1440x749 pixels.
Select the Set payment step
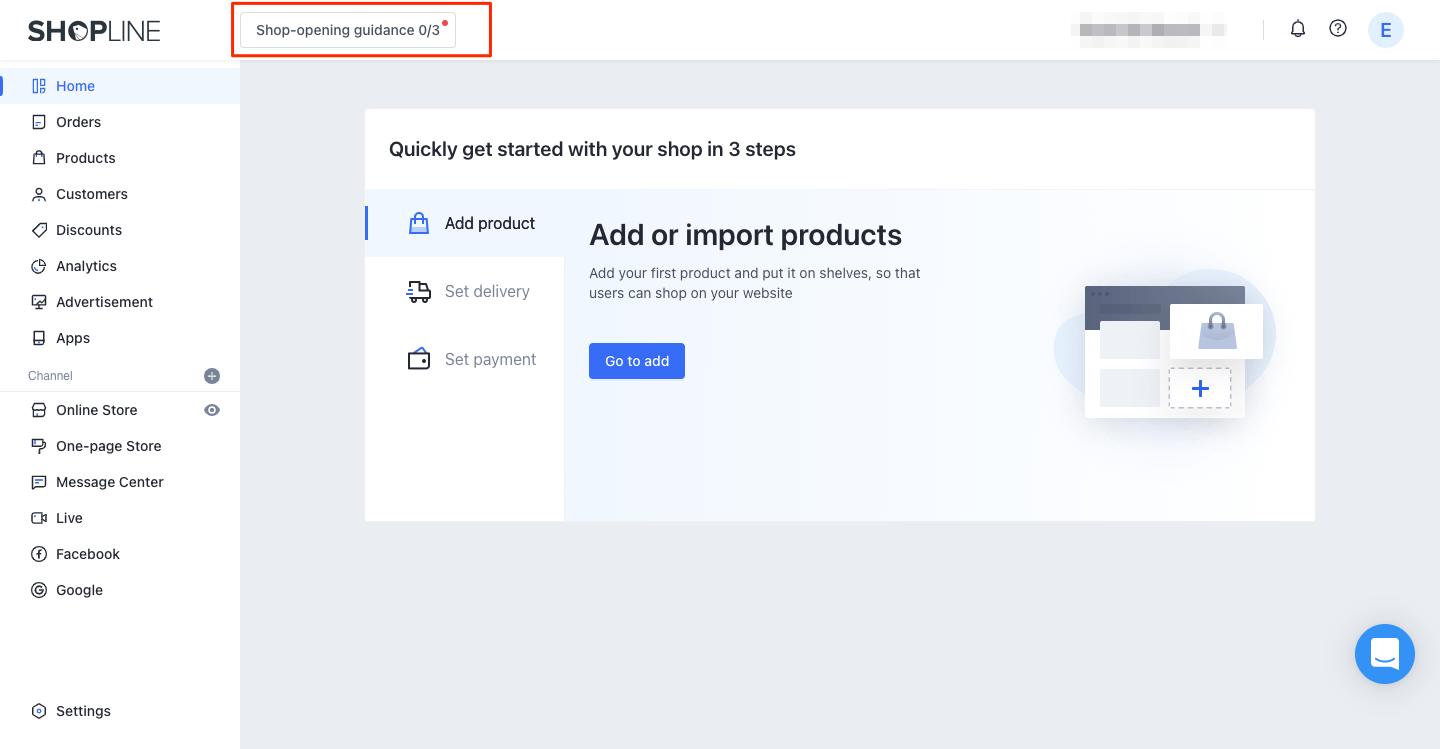(x=471, y=359)
